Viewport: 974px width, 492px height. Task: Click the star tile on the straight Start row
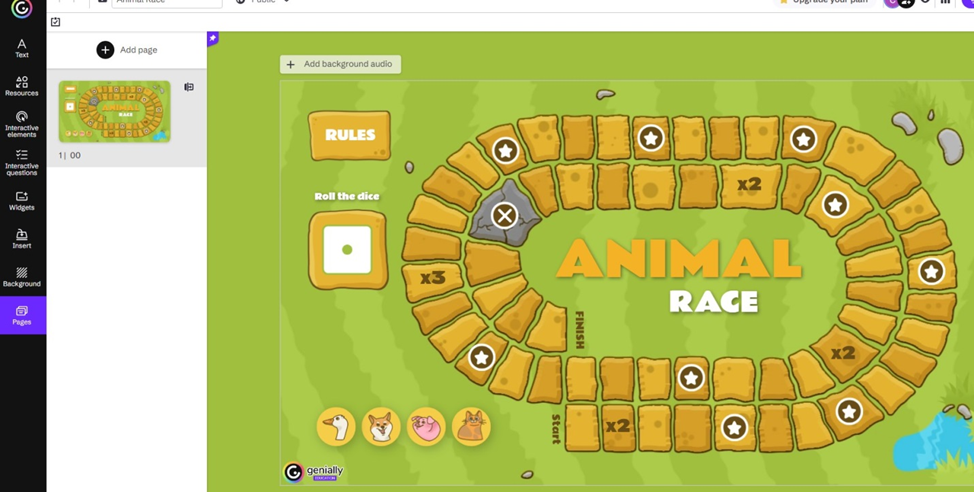point(734,427)
